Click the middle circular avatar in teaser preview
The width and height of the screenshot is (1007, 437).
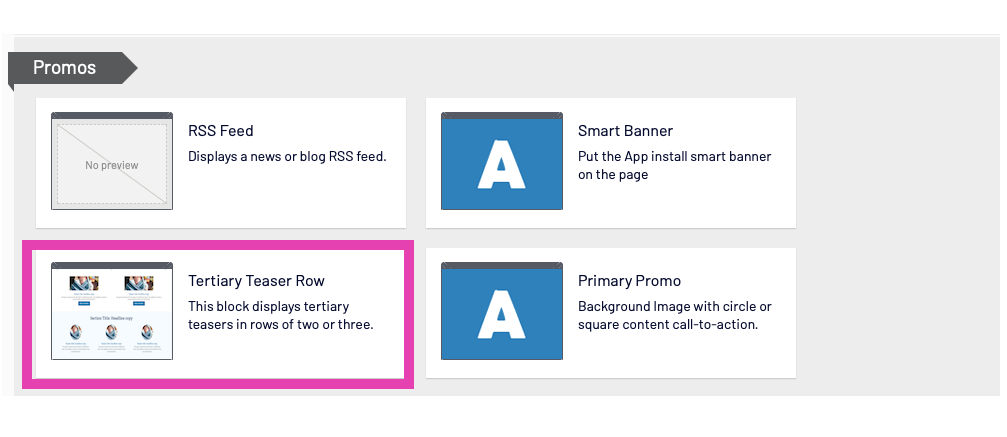click(x=112, y=332)
